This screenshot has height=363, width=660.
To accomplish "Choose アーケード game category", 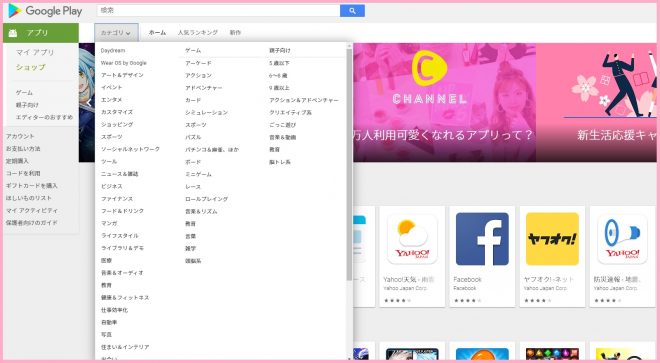I will [198, 63].
